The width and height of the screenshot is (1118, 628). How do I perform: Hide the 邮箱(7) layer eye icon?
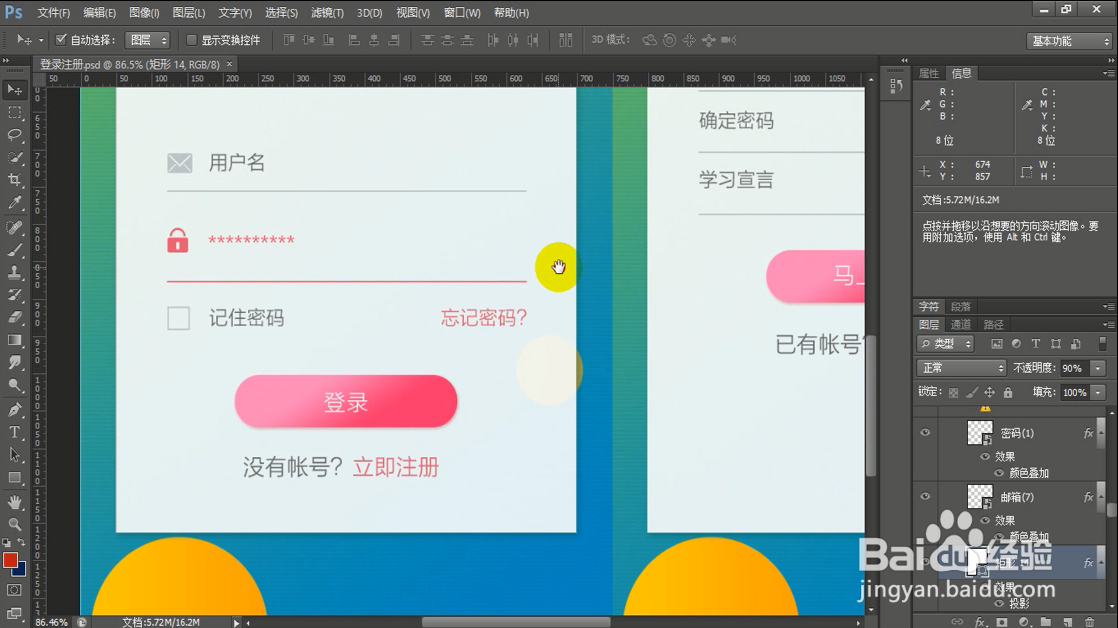(x=925, y=497)
